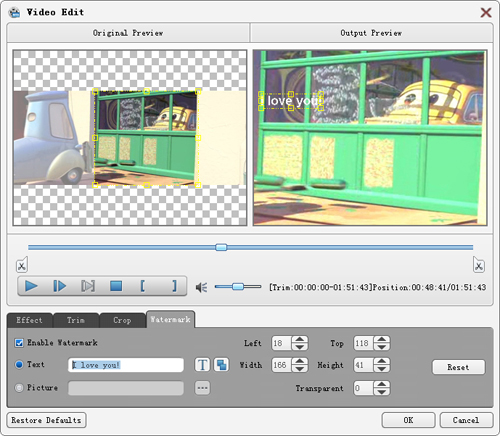The image size is (500, 436).
Task: Click the Reset button
Action: point(458,367)
